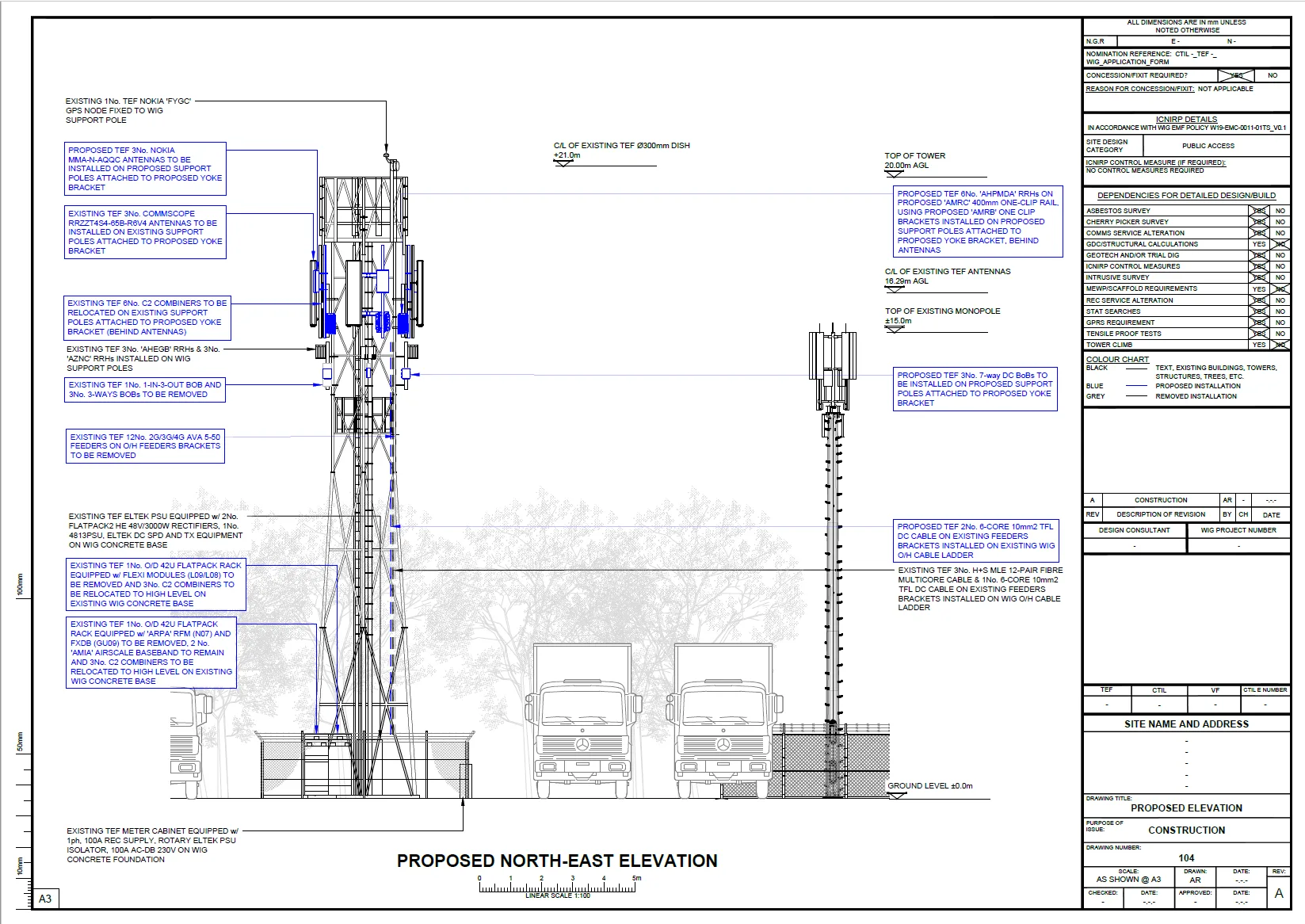
Task: Click the 'AS SHOWN @ A3' scale value
Action: (x=1128, y=880)
